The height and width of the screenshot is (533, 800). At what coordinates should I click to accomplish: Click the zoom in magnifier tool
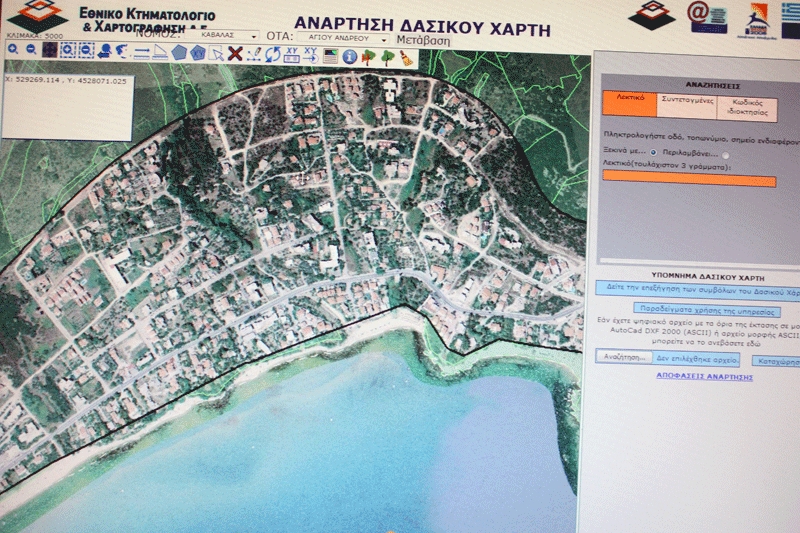coord(11,50)
